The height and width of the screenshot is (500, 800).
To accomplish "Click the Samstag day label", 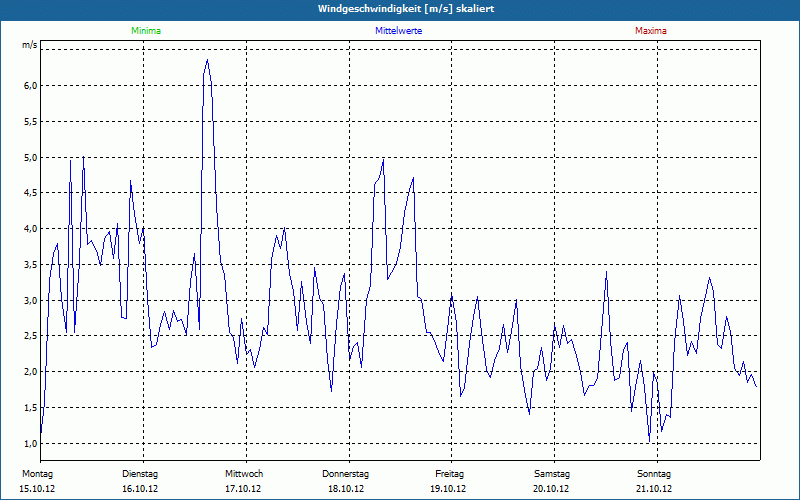I will coord(552,474).
